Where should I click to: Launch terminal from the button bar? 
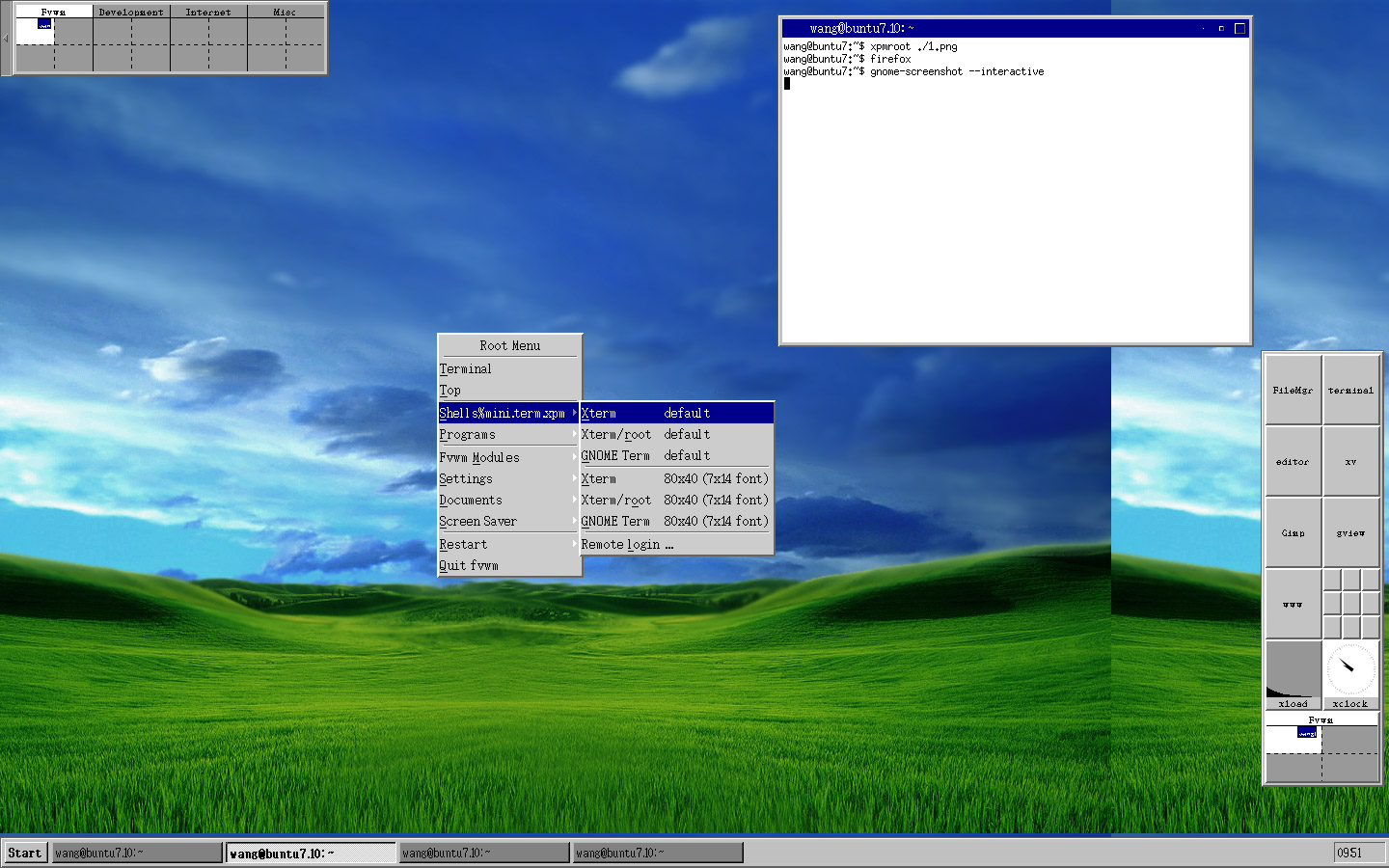click(1350, 390)
